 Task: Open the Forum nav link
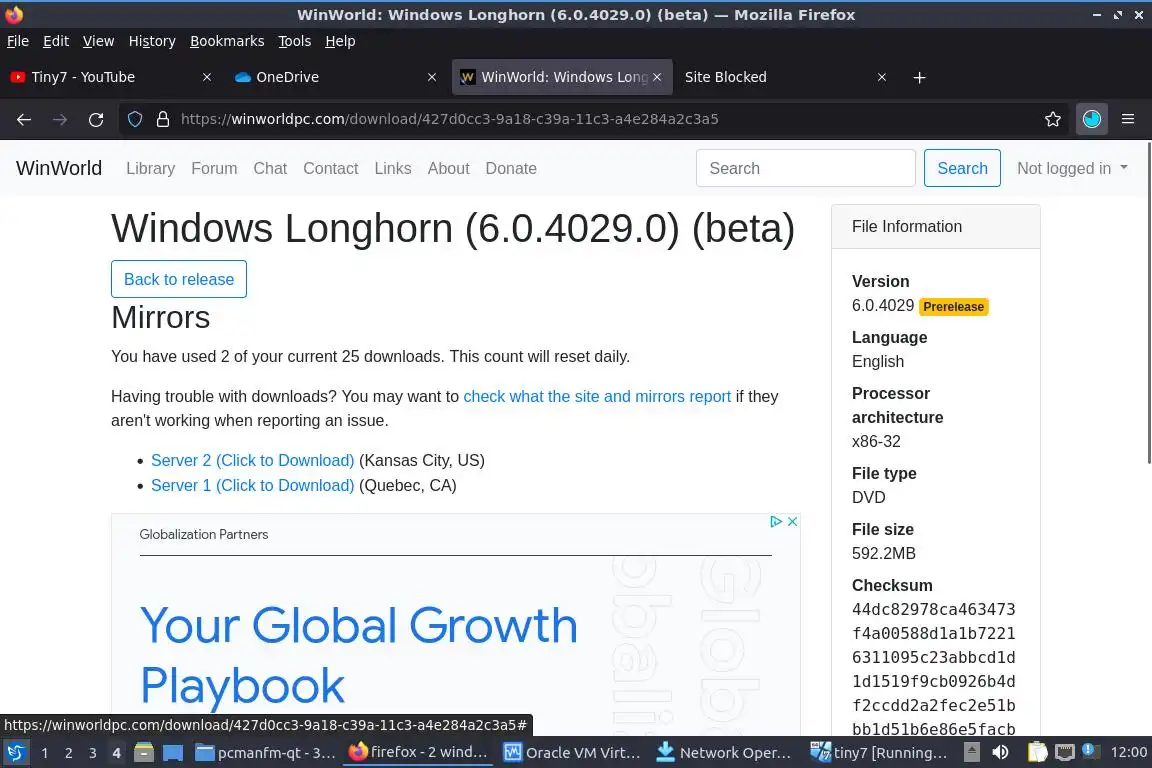pyautogui.click(x=215, y=168)
